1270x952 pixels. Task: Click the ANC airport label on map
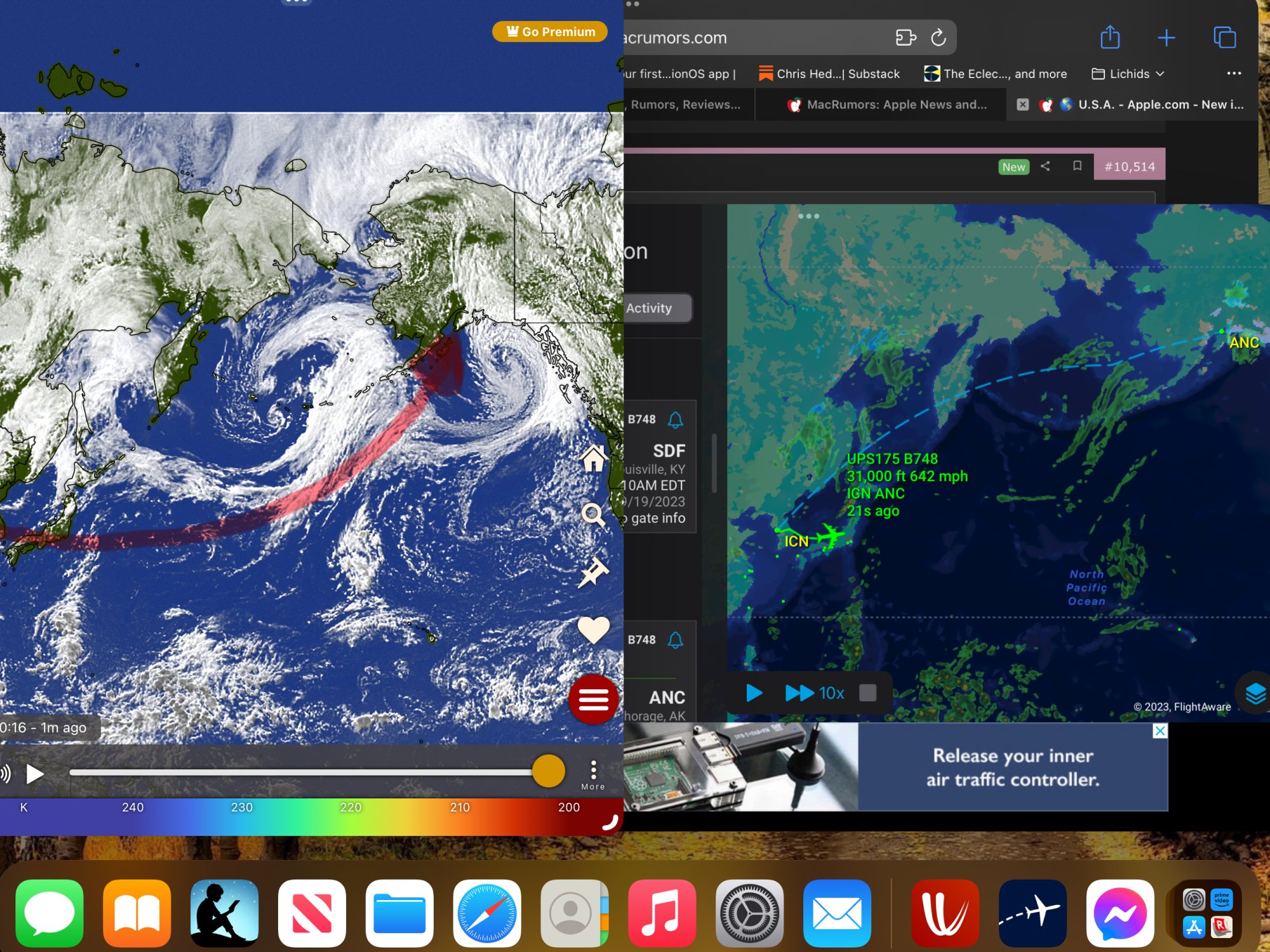click(1243, 343)
